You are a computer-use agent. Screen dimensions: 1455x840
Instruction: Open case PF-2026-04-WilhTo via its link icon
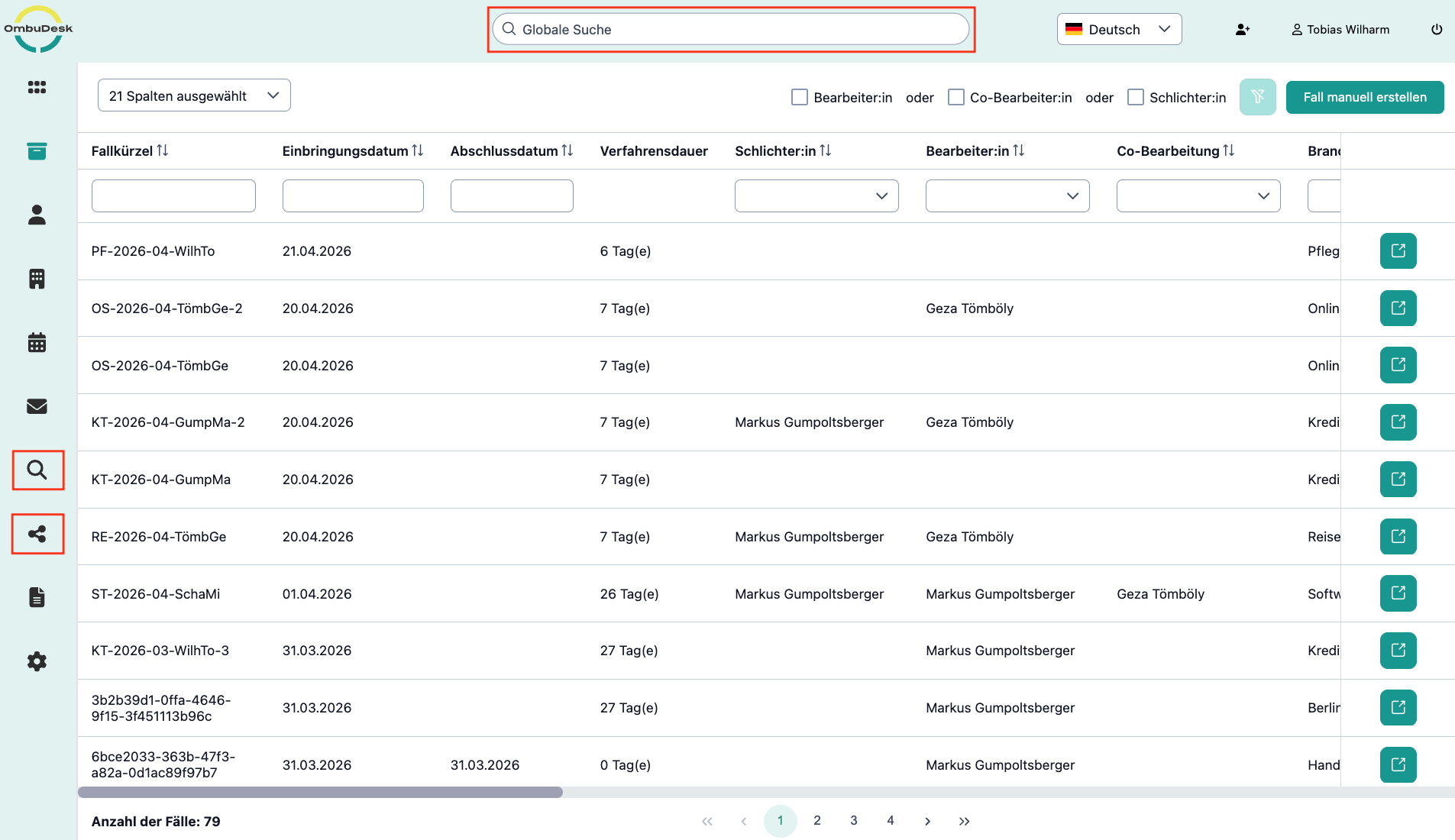point(1398,250)
